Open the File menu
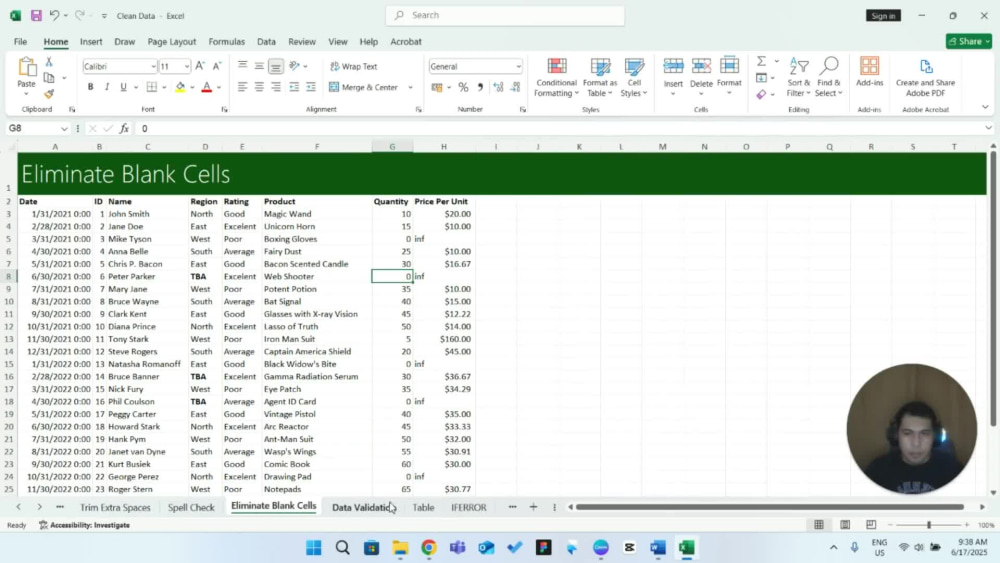This screenshot has height=563, width=1000. [x=20, y=41]
